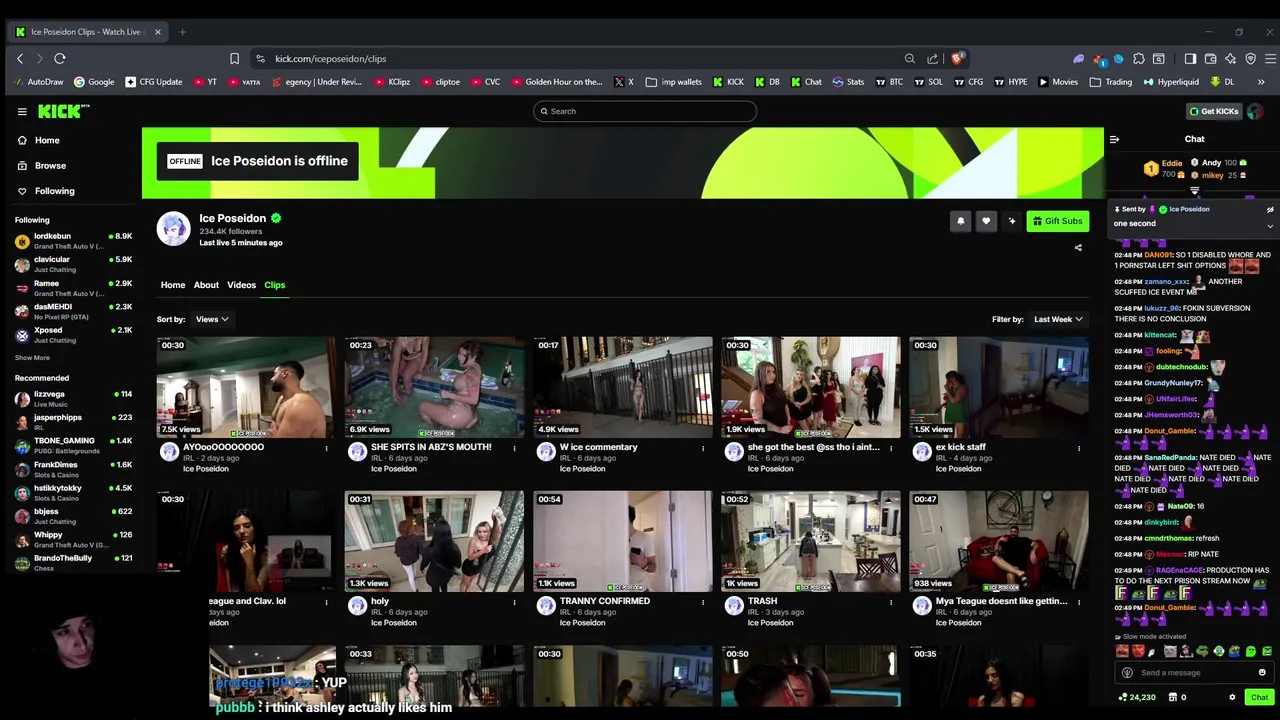Select the Clips tab
This screenshot has width=1280, height=720.
point(274,285)
